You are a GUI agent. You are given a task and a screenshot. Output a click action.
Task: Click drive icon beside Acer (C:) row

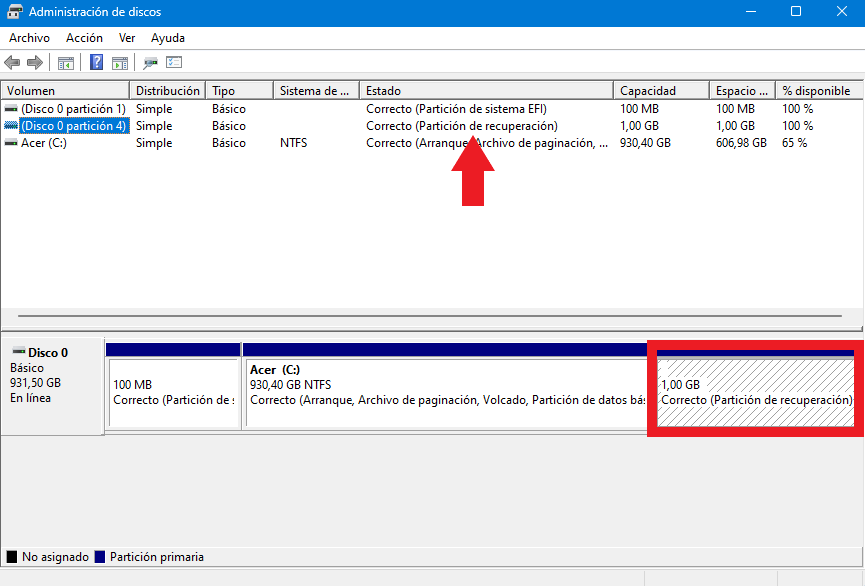coord(11,143)
